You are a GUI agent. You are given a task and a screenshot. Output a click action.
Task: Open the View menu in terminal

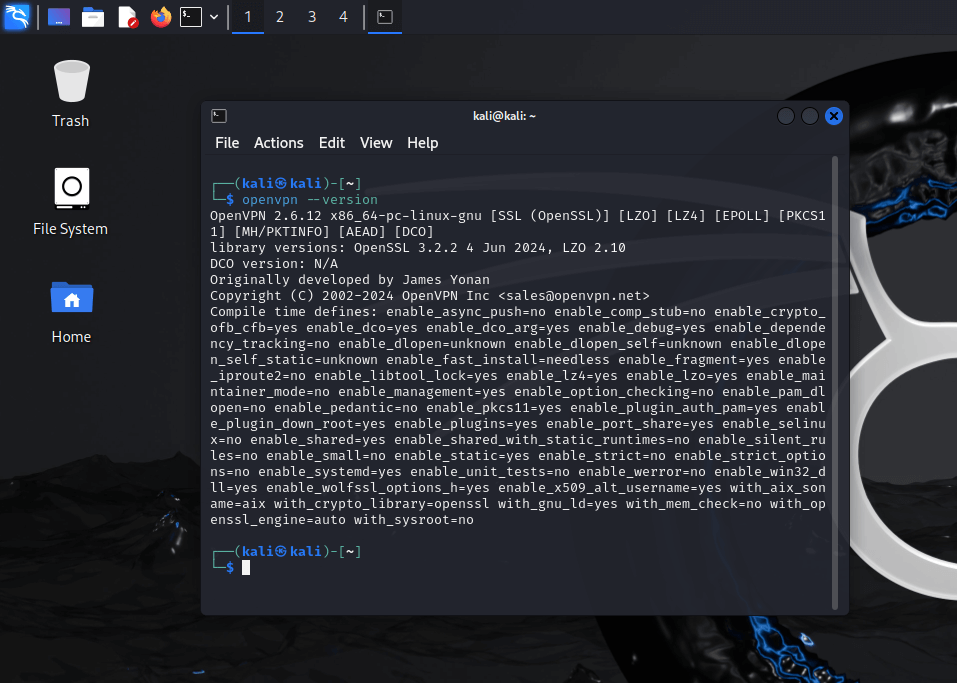click(x=376, y=143)
